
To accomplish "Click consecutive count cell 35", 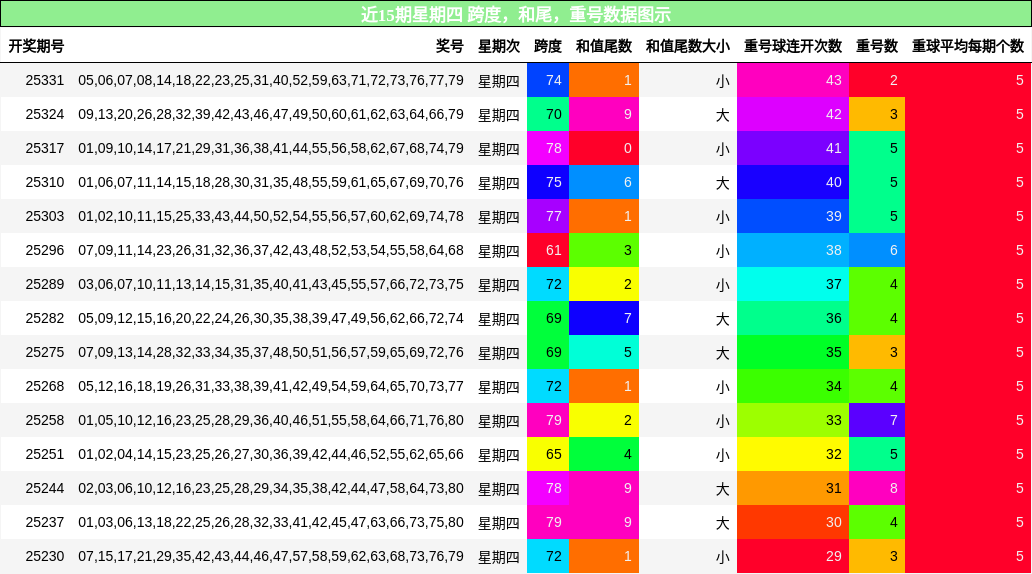I will [x=793, y=352].
